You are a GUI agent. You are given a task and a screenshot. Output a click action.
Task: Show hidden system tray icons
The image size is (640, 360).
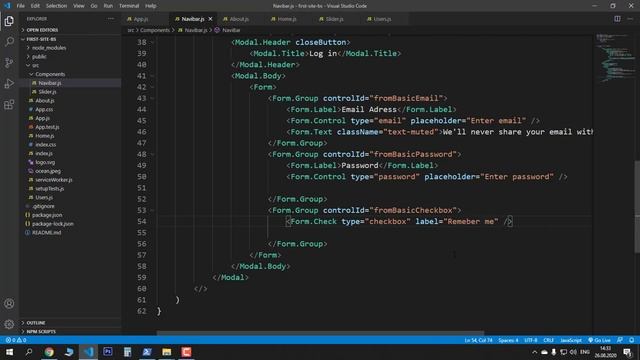click(x=534, y=352)
